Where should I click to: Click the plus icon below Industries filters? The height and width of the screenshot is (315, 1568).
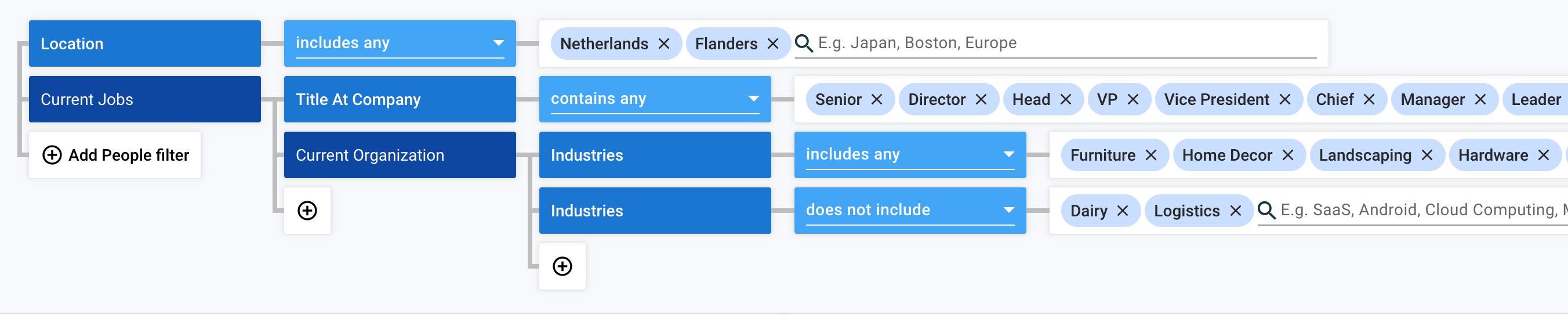click(562, 266)
